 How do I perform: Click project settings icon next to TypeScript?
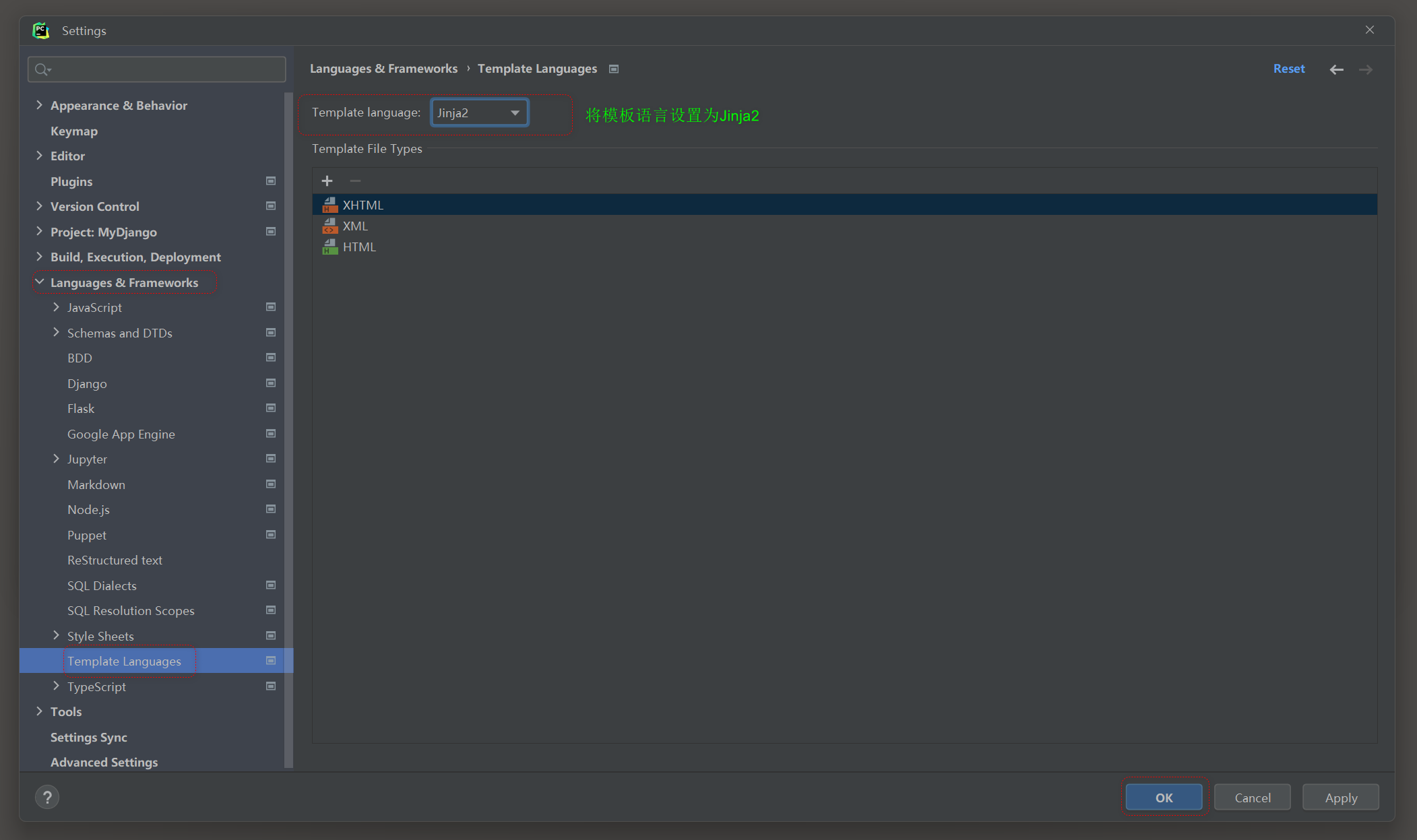(x=271, y=686)
